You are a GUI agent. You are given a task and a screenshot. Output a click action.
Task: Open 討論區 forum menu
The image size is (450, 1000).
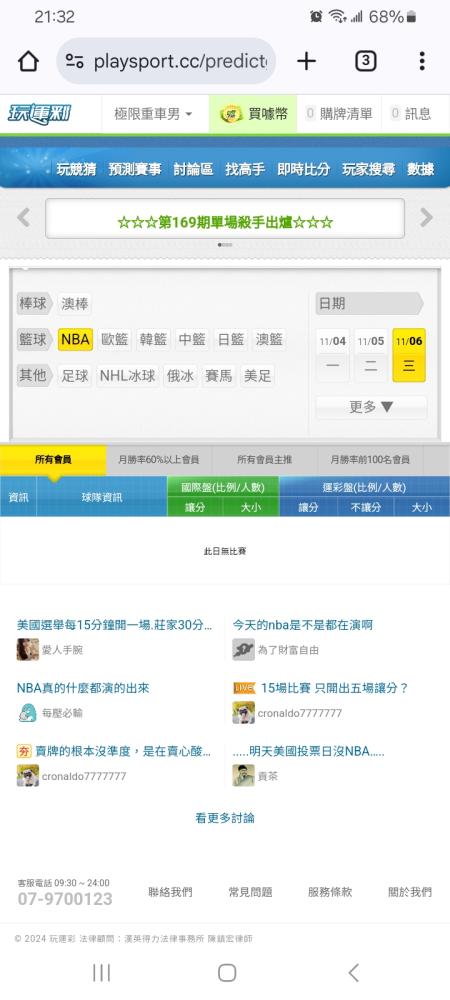coord(193,169)
